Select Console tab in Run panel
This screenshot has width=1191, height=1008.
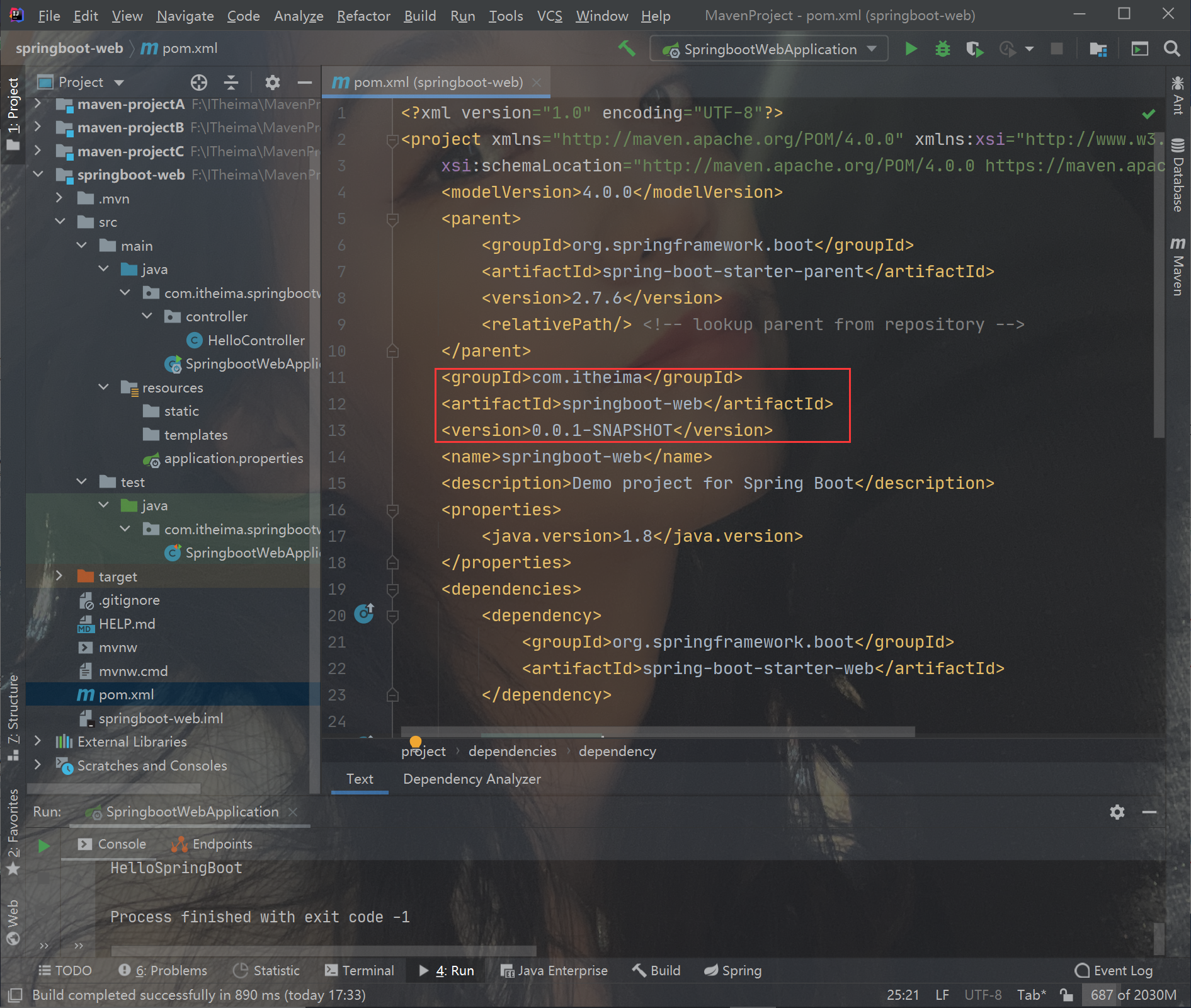(112, 844)
